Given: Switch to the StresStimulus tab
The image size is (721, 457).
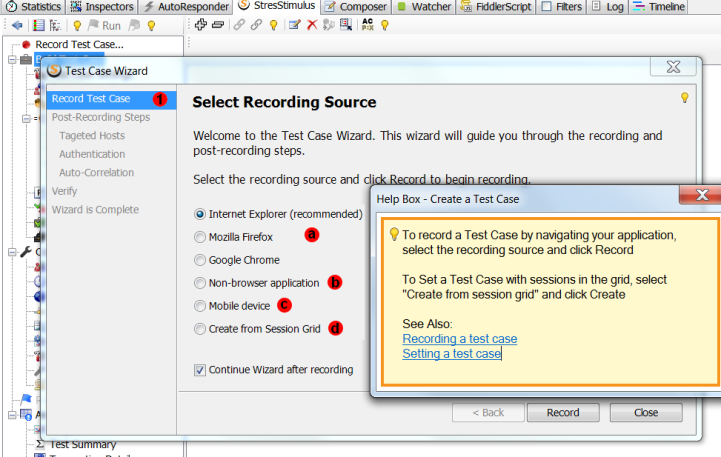Looking at the screenshot, I should (277, 6).
